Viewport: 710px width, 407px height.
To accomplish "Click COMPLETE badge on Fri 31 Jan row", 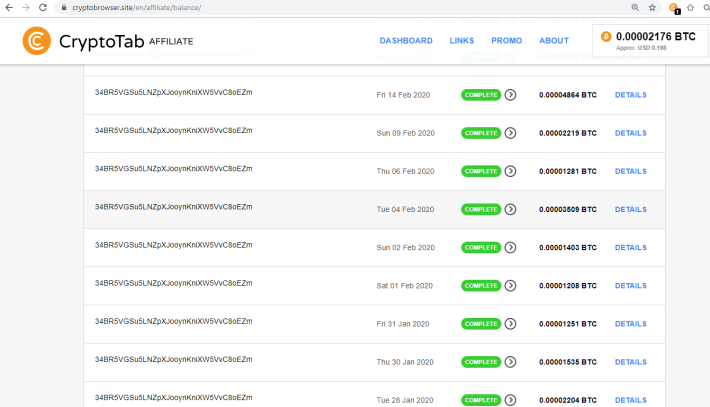I will [481, 324].
